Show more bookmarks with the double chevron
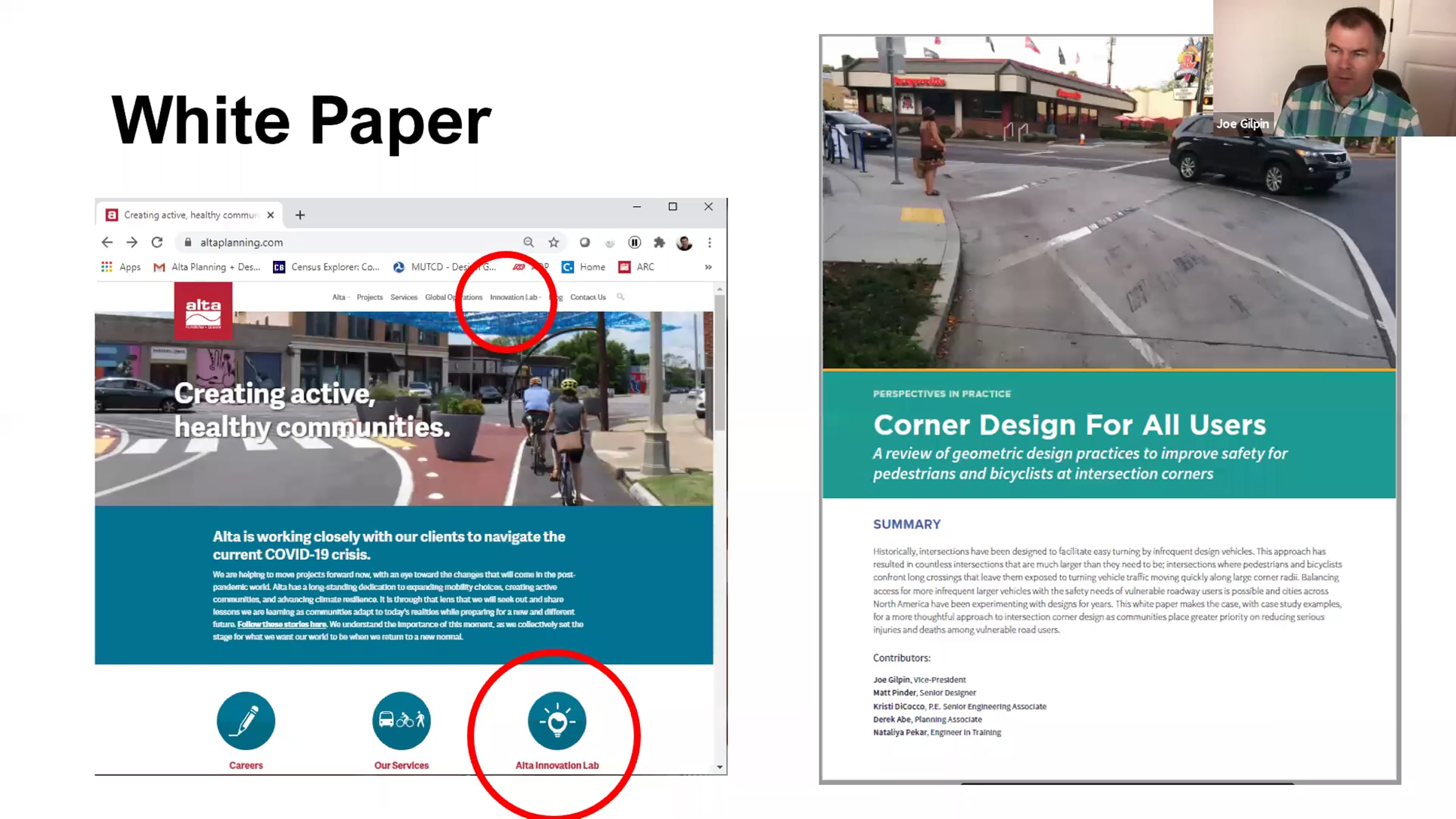Viewport: 1456px width, 819px height. [x=708, y=267]
